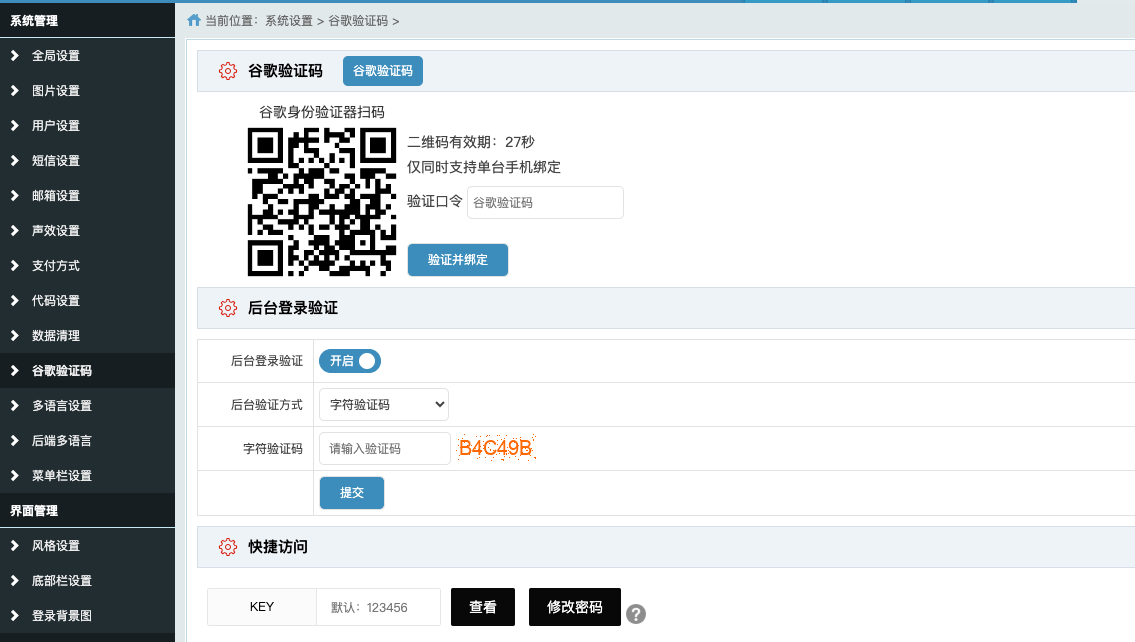The height and width of the screenshot is (642, 1135).
Task: Click the Google authenticator QR code
Action: [x=322, y=202]
